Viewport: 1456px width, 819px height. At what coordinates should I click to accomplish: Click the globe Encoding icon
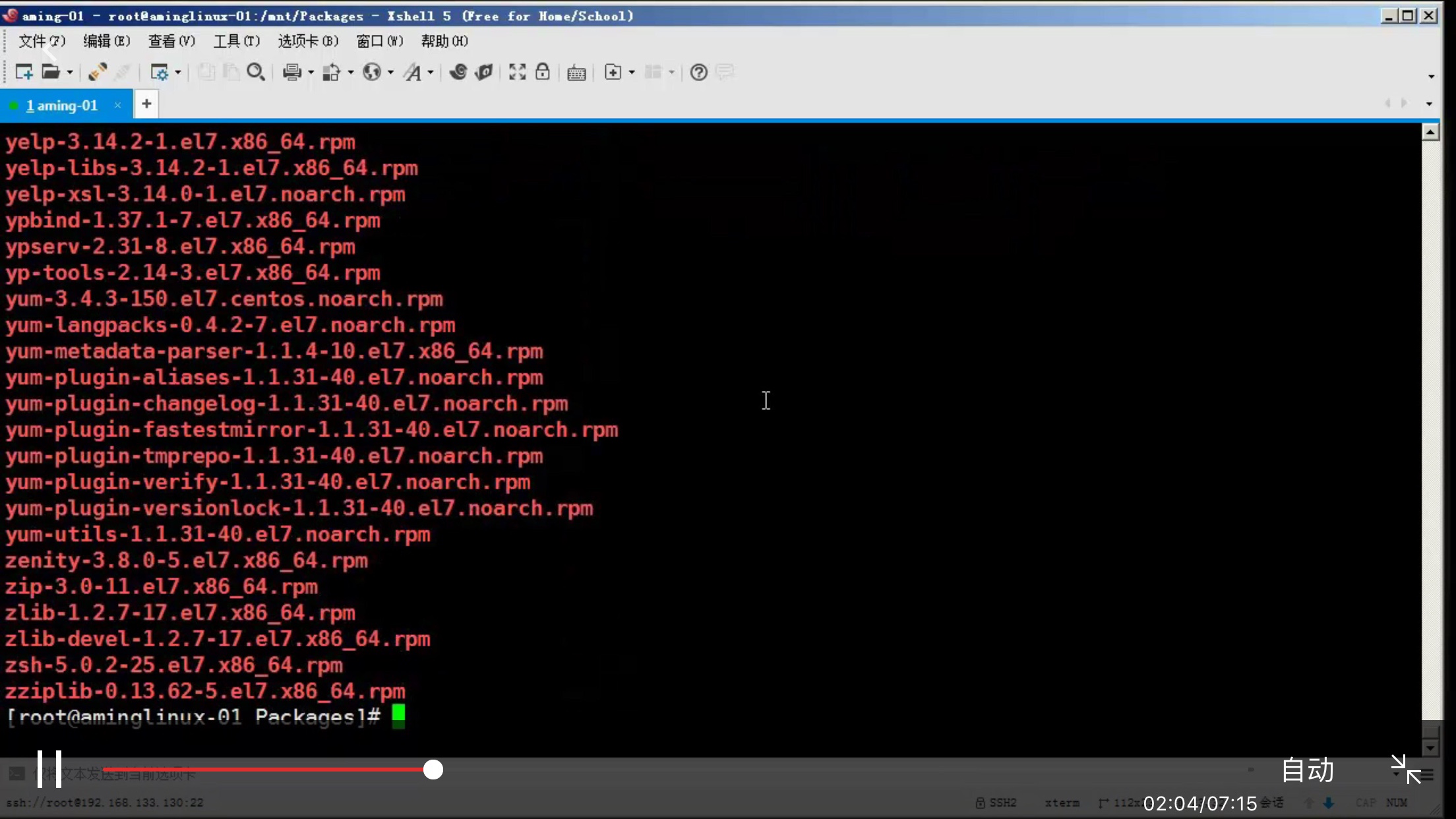click(372, 72)
